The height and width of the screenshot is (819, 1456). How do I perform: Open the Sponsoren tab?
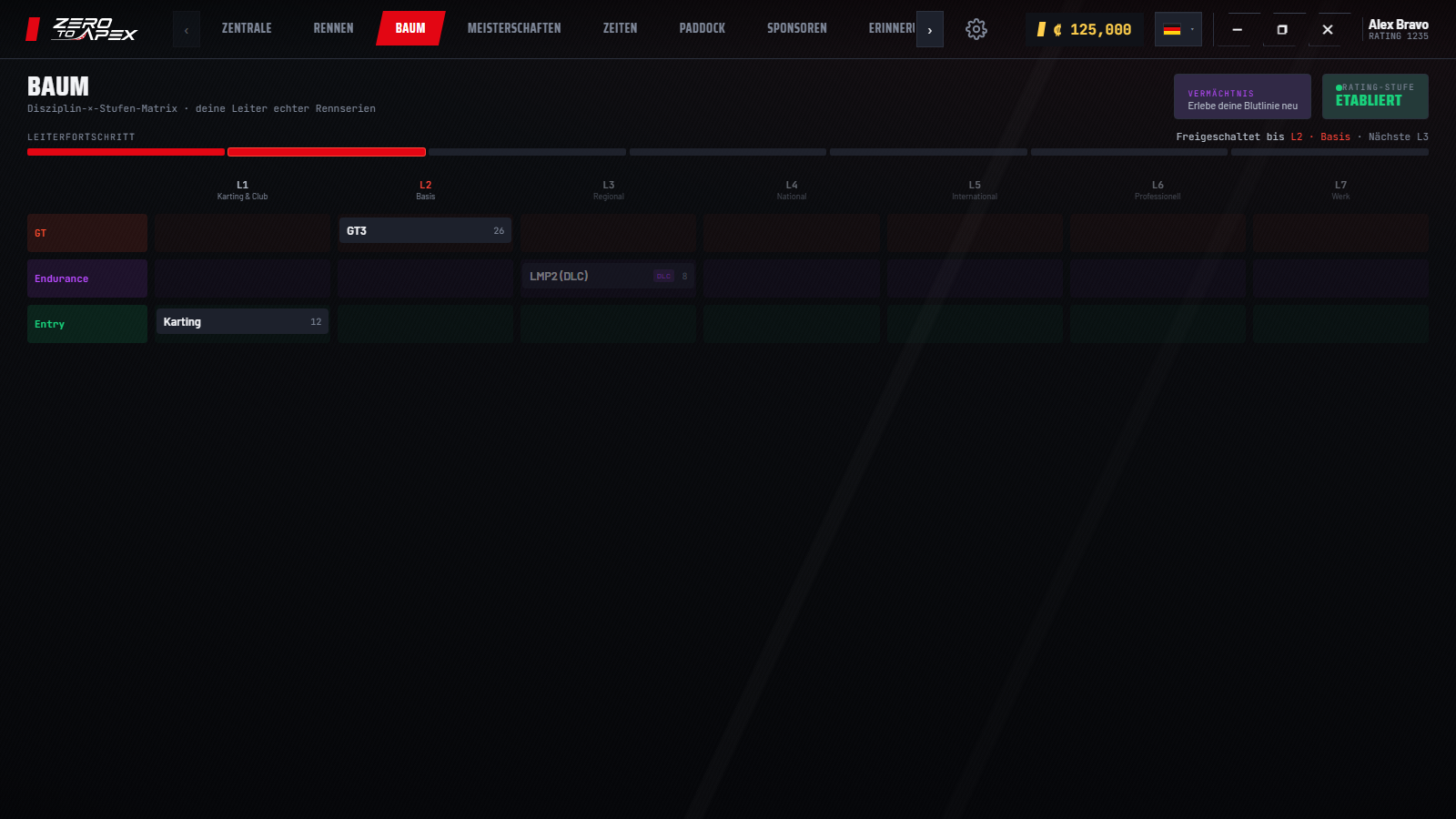796,28
